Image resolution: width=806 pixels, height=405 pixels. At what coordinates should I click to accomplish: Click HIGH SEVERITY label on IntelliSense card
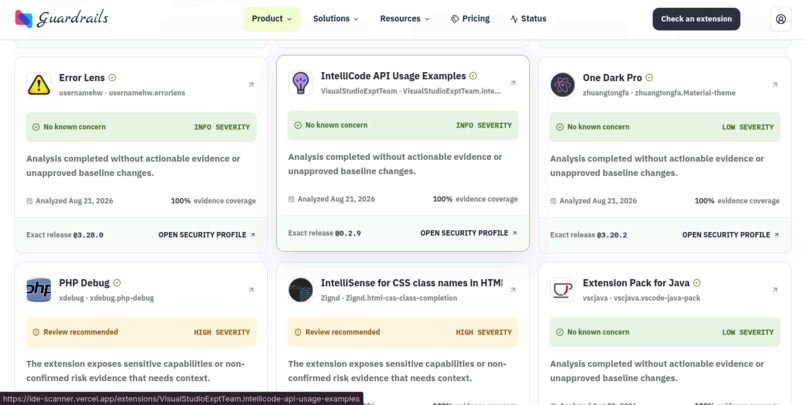[x=484, y=333]
